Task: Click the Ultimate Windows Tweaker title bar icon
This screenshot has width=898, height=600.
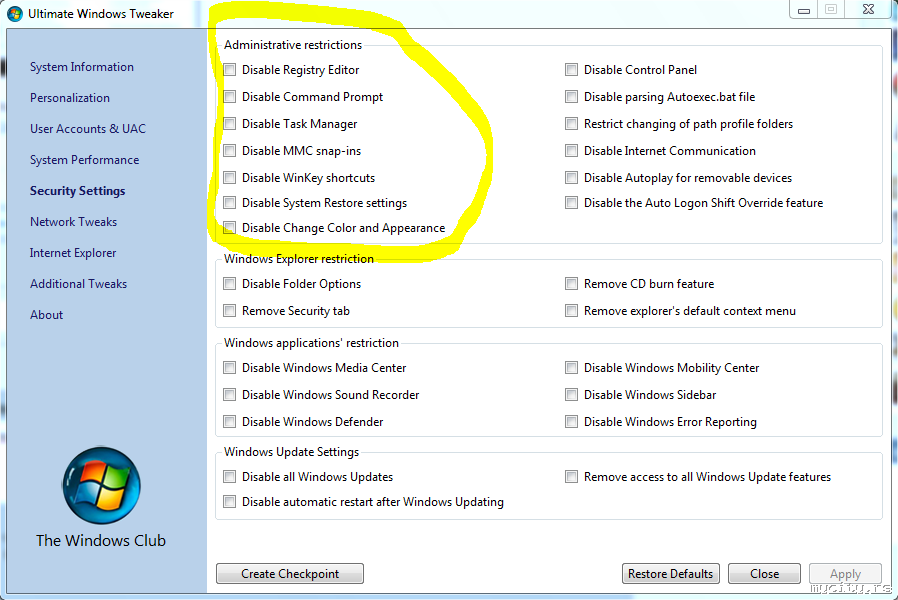Action: [x=14, y=13]
